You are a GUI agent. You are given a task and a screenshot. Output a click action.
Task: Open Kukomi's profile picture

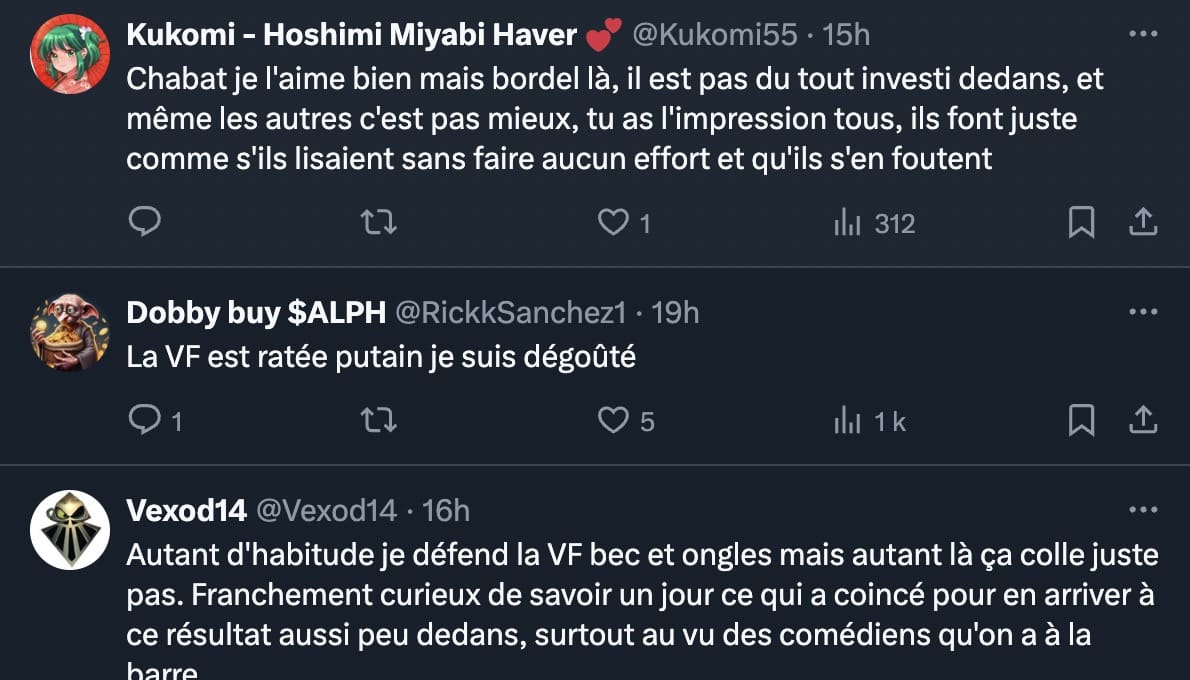[70, 54]
